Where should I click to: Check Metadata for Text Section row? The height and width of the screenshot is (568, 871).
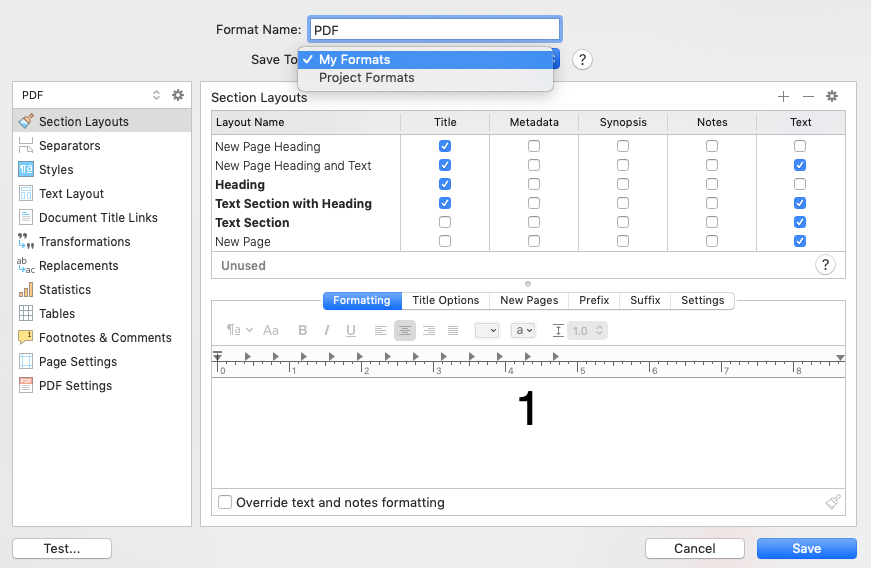534,222
